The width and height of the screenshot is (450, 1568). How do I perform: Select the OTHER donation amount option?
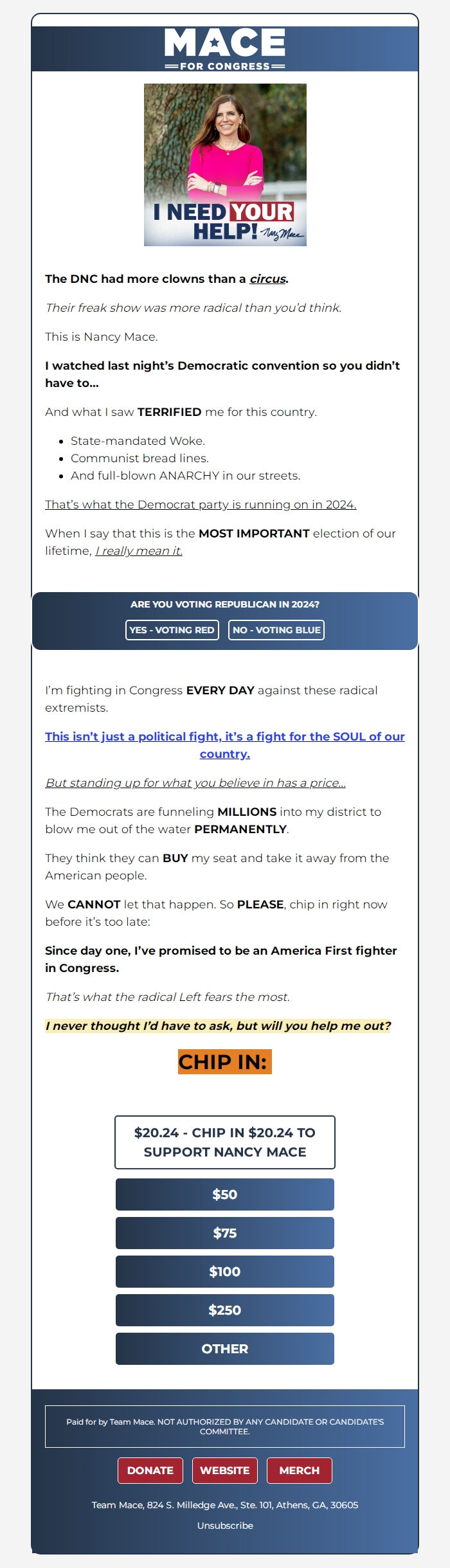pos(224,1349)
